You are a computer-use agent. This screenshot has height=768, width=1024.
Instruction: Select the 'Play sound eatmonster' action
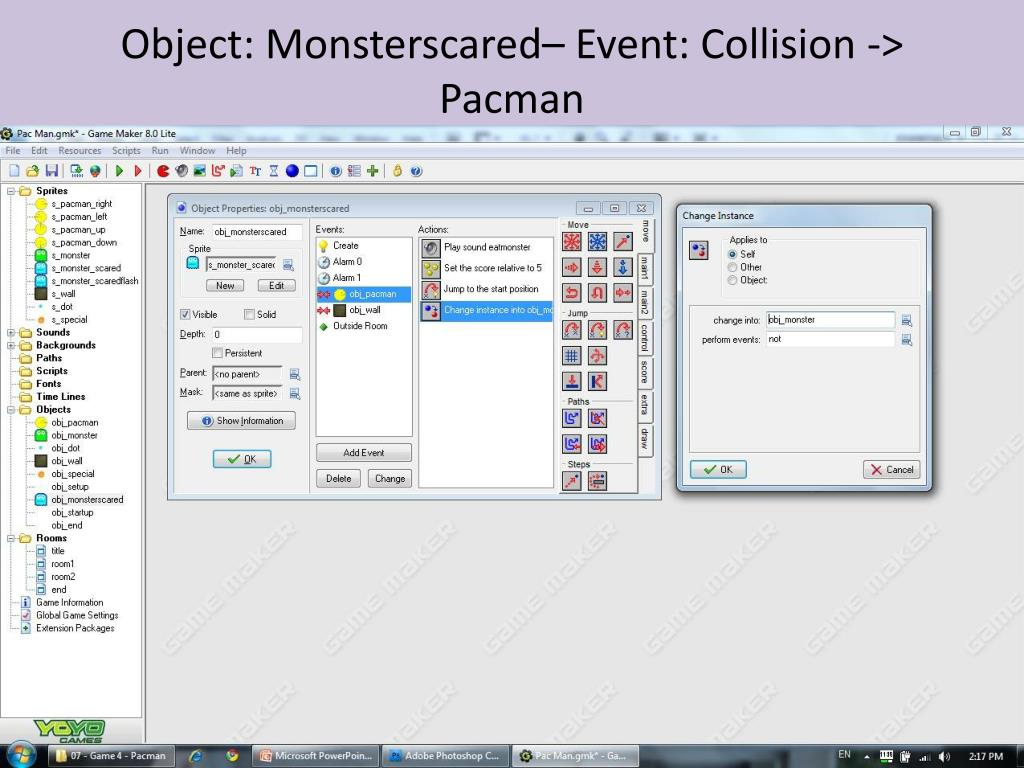pos(487,248)
